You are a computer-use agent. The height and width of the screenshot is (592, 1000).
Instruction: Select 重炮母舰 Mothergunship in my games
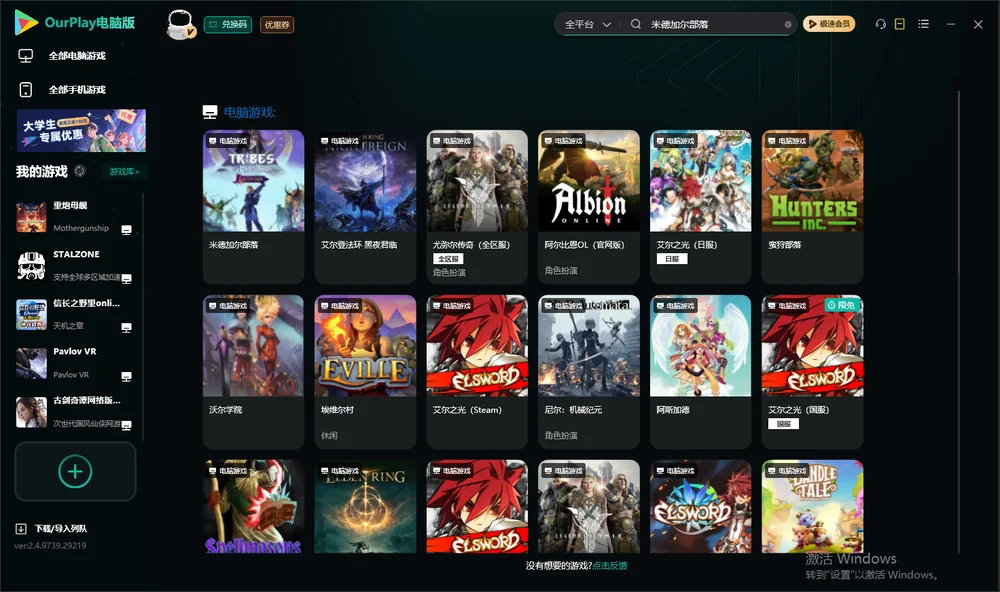[75, 217]
